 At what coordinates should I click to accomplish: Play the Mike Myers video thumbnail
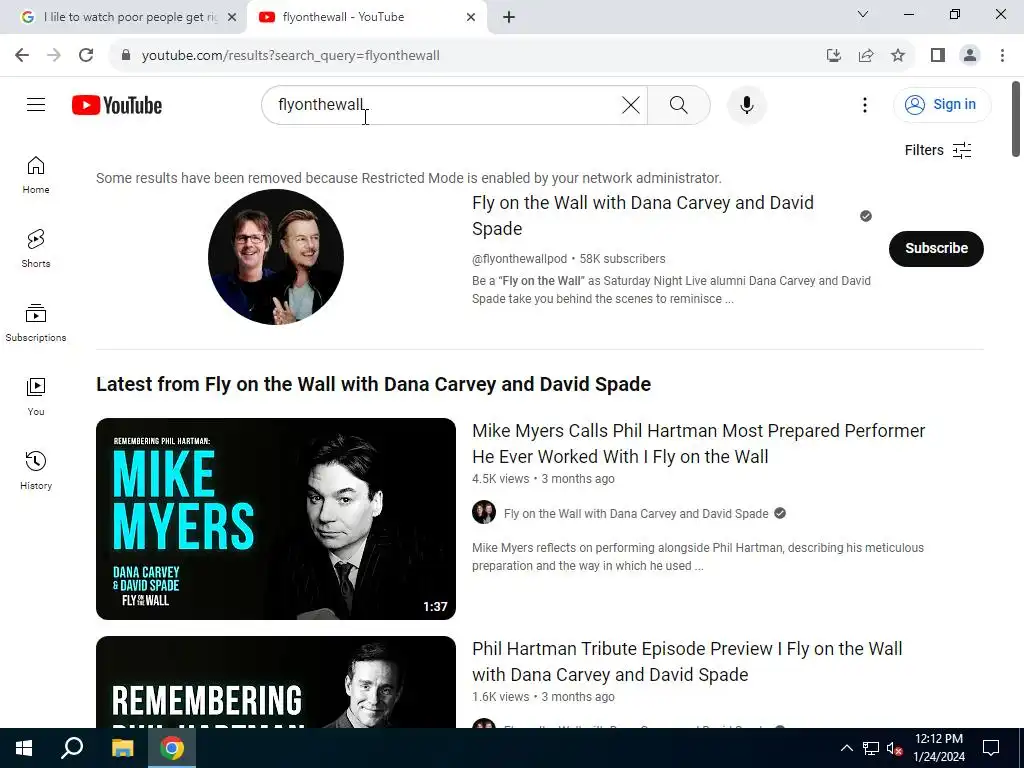coord(276,519)
